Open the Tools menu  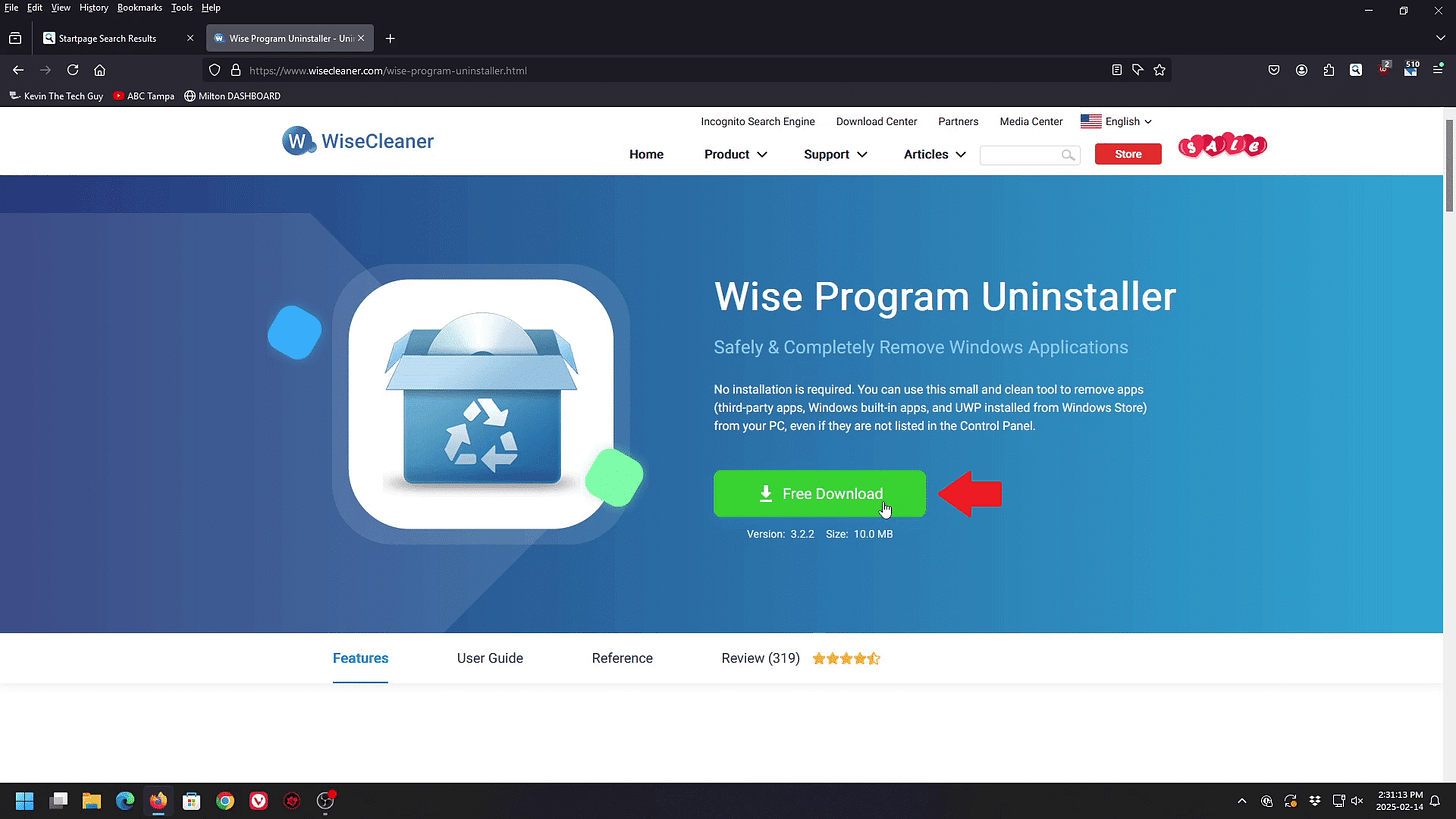tap(182, 7)
